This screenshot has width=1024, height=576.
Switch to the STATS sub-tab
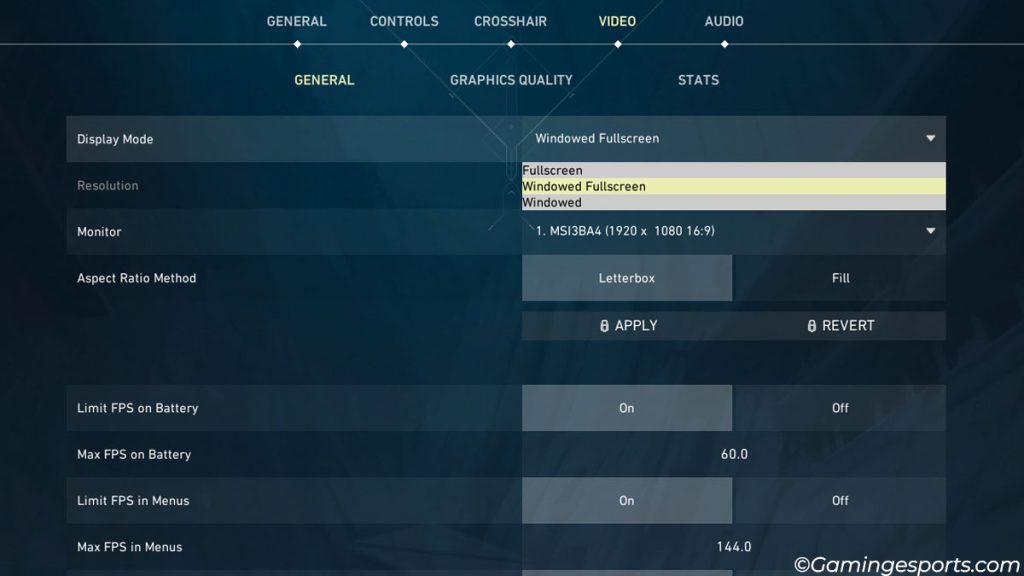(x=697, y=80)
